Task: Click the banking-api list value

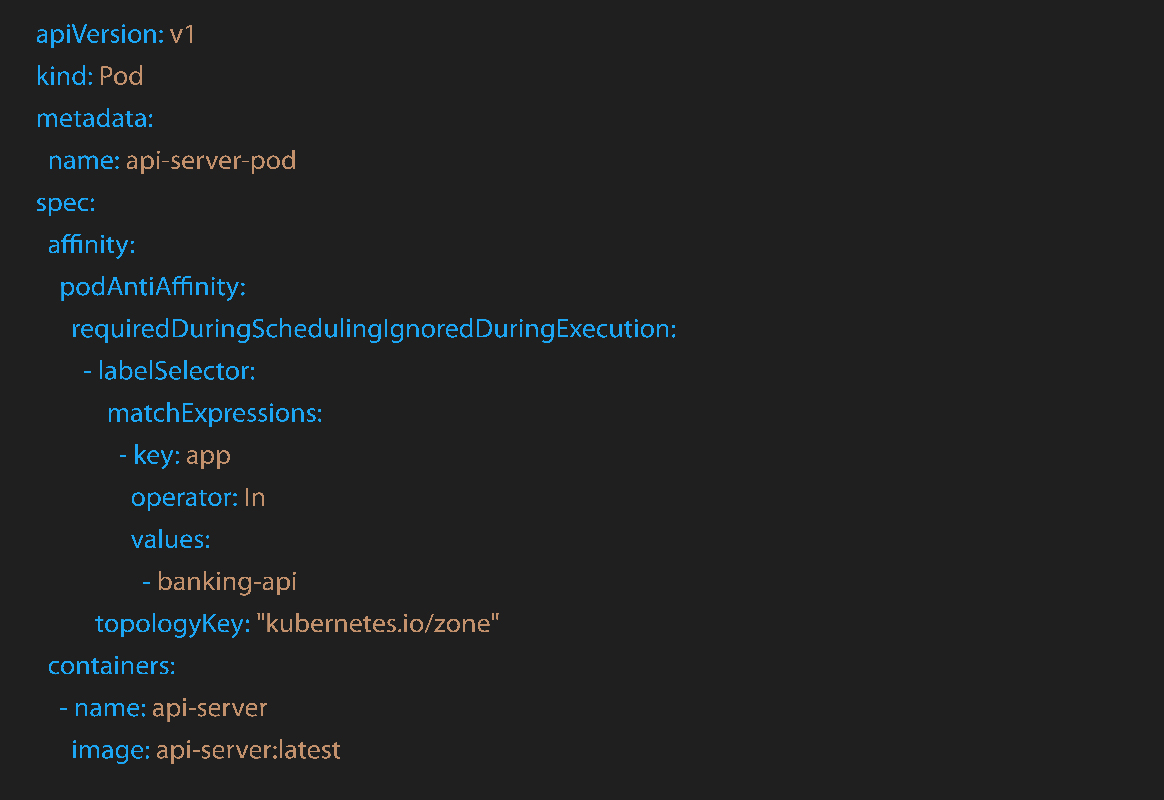Action: 227,582
